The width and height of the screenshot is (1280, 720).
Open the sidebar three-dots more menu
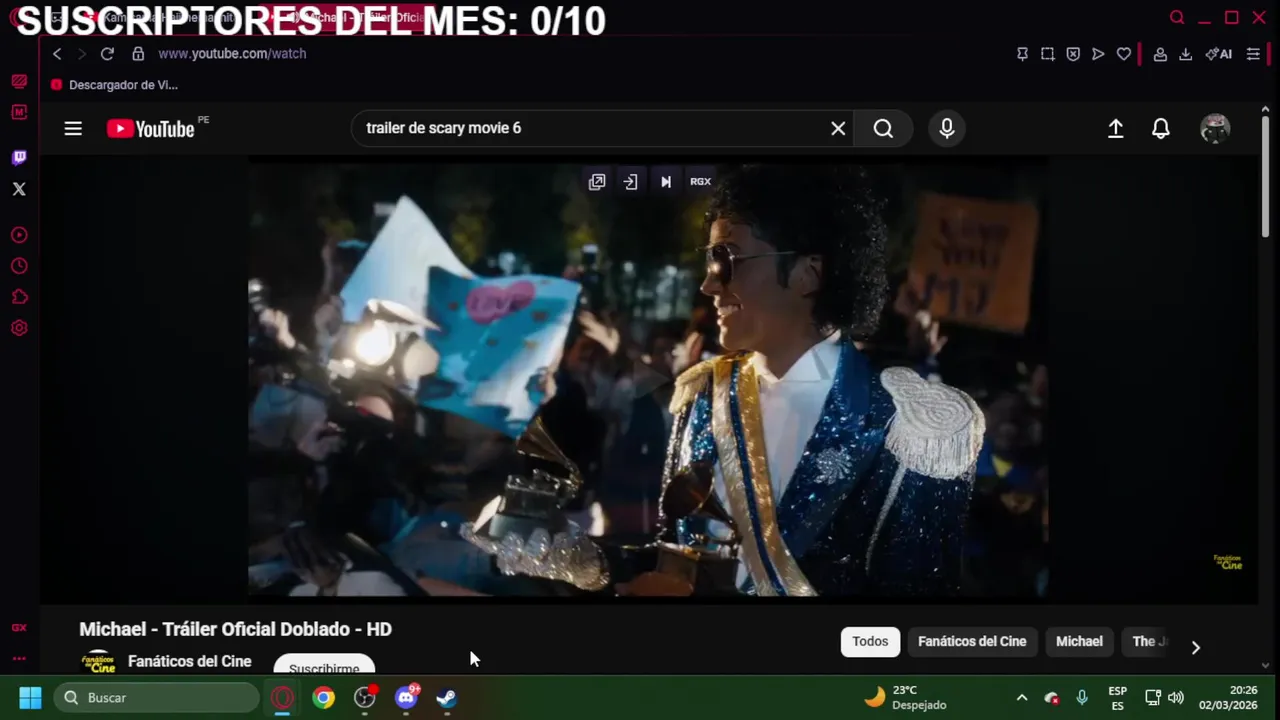coord(19,658)
